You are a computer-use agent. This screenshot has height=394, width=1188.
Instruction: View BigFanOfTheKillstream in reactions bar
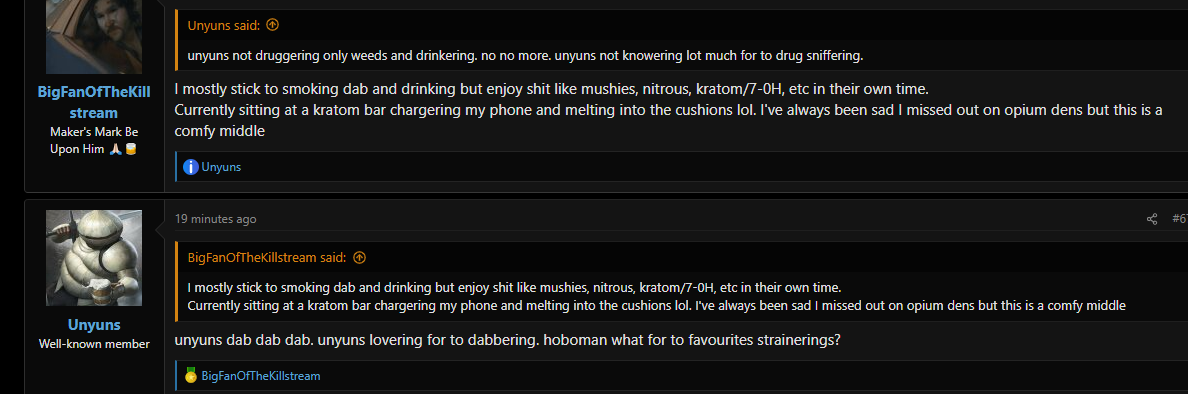click(x=261, y=375)
